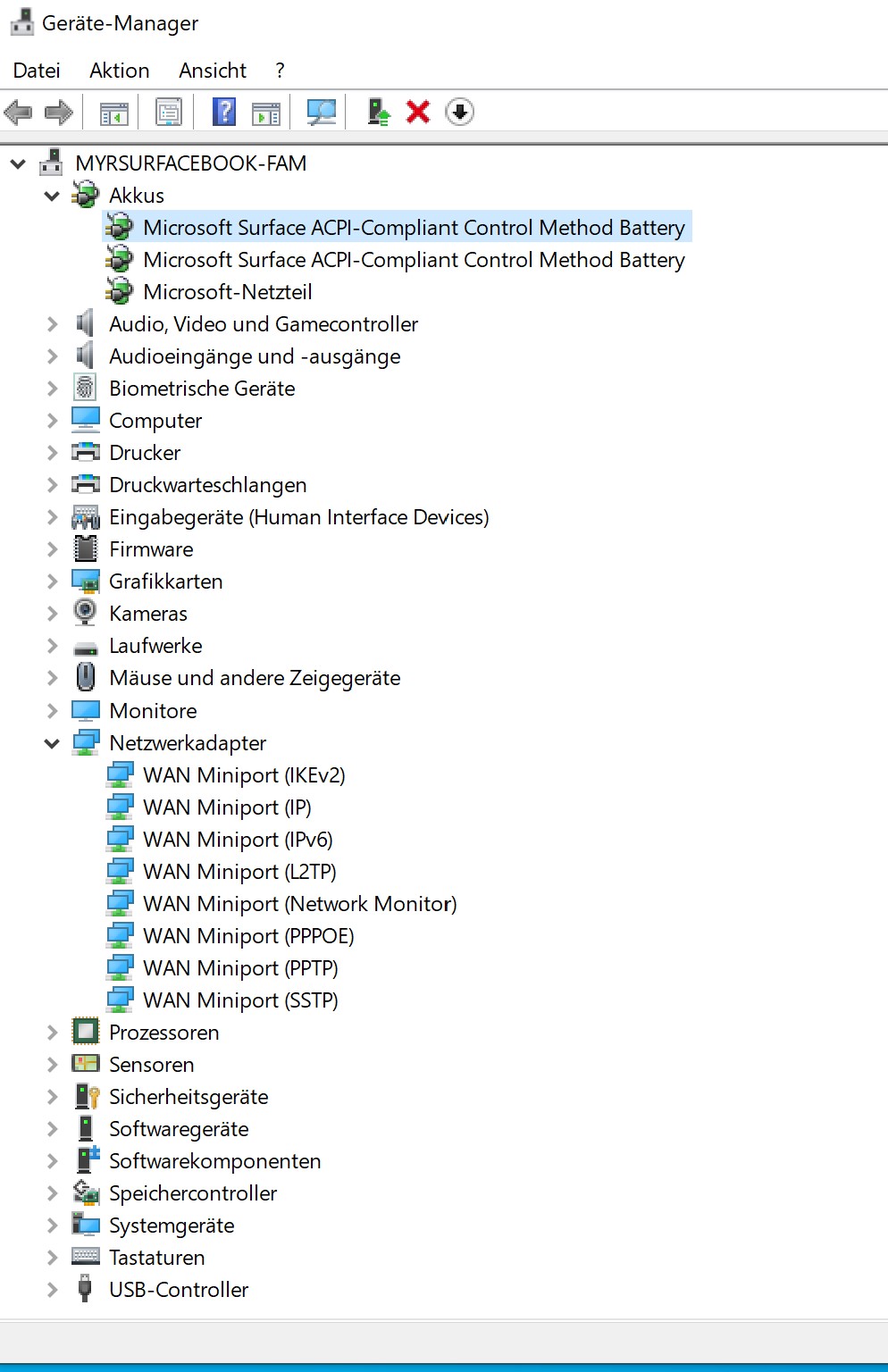Scan for hardware changes monitor icon

coord(322,113)
